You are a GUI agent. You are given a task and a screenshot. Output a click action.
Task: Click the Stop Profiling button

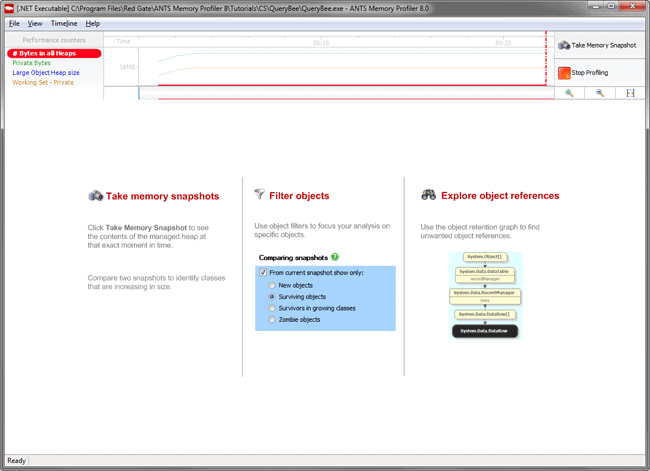[600, 73]
